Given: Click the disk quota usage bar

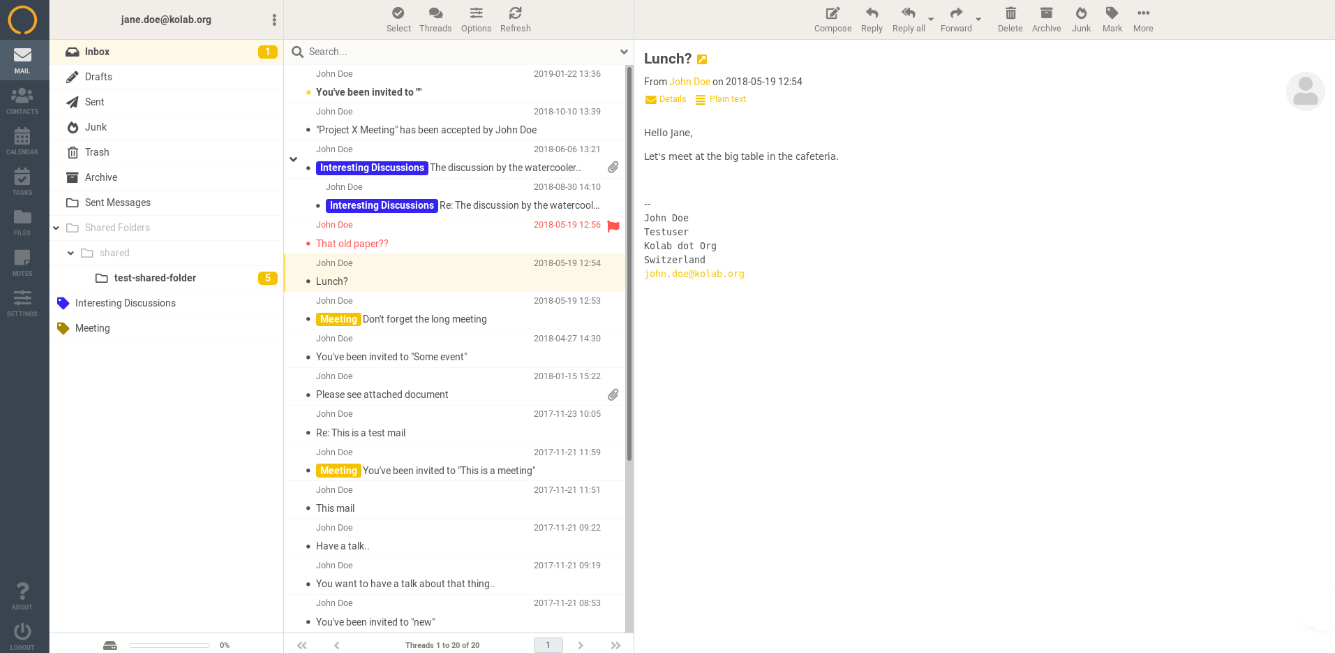Looking at the screenshot, I should point(168,645).
